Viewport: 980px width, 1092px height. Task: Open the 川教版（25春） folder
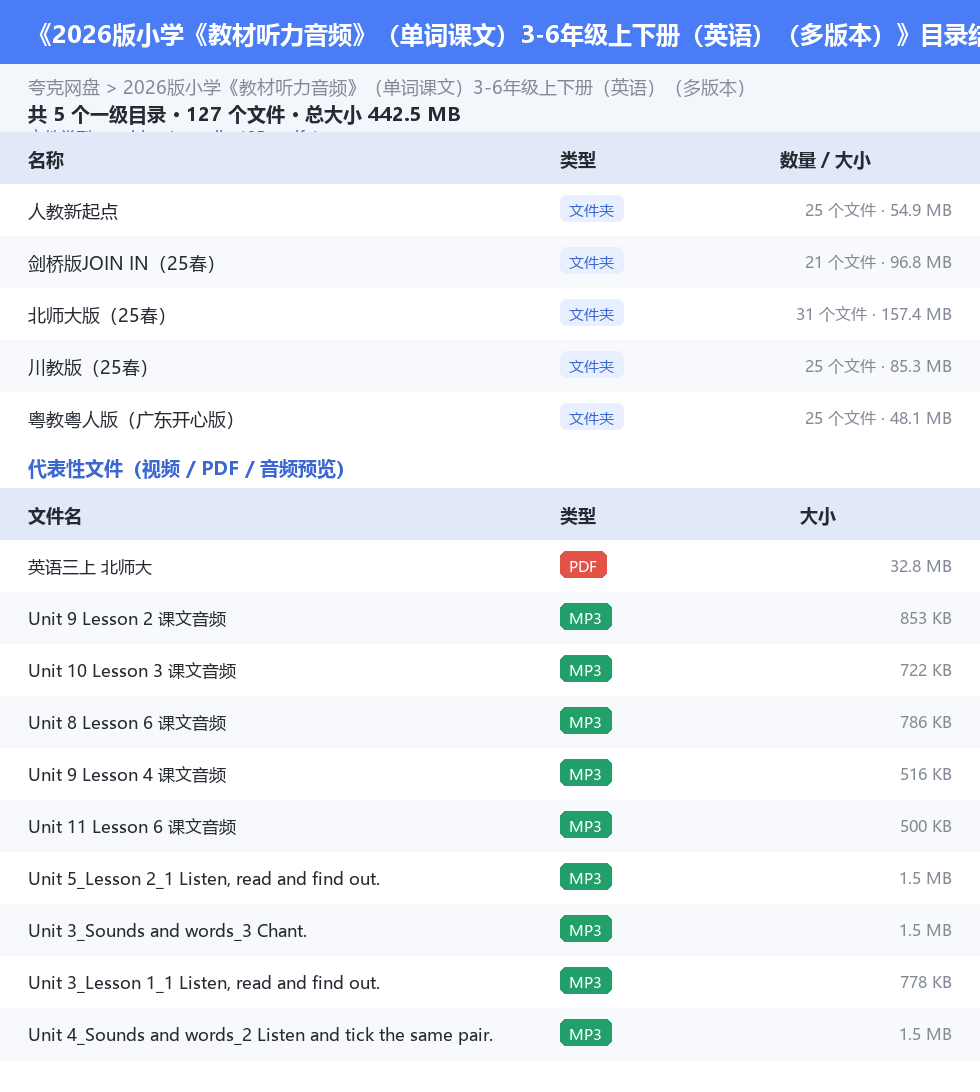pos(490,366)
